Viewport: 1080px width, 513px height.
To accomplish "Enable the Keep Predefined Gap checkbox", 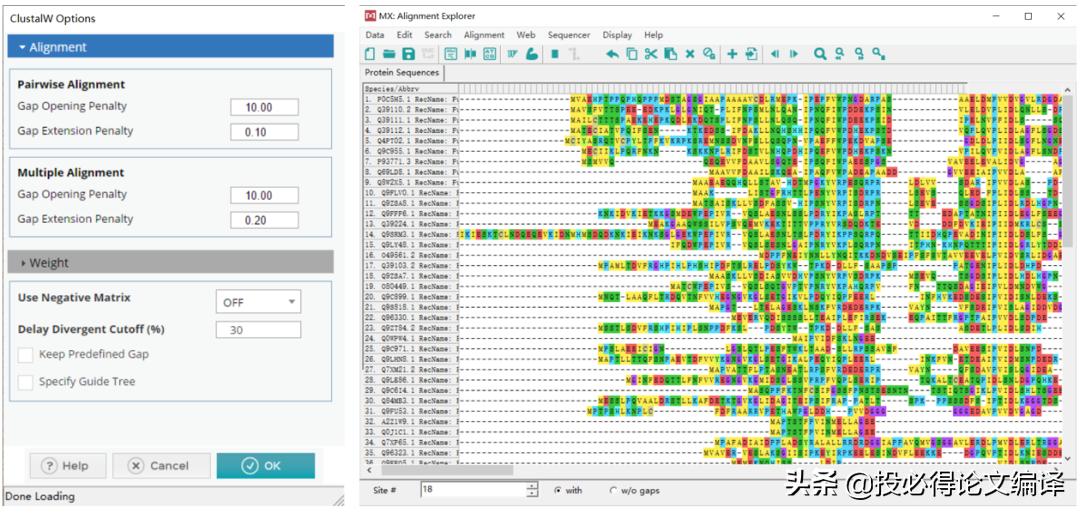I will click(25, 355).
